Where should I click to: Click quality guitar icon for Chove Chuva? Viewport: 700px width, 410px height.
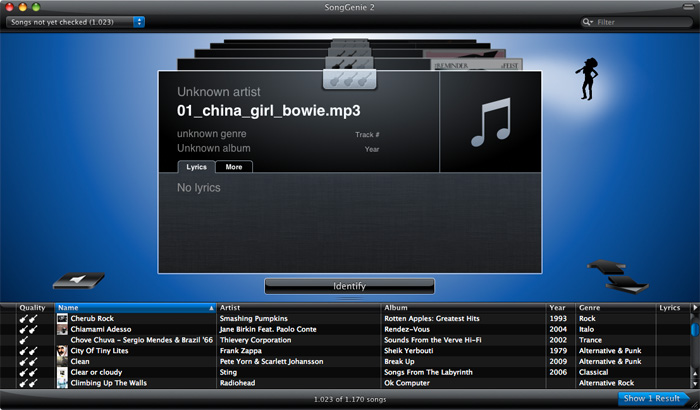(x=24, y=340)
